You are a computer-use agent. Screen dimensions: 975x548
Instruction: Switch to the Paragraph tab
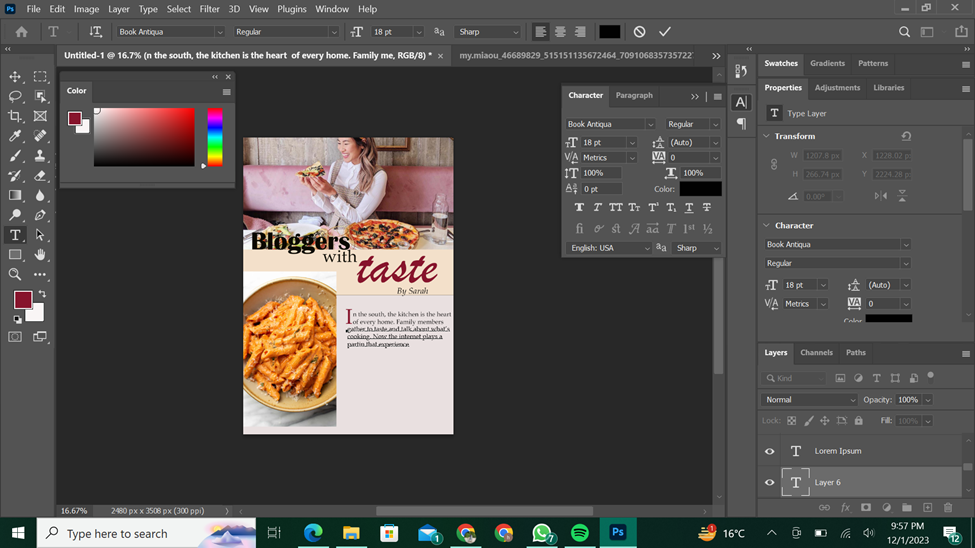pyautogui.click(x=634, y=96)
